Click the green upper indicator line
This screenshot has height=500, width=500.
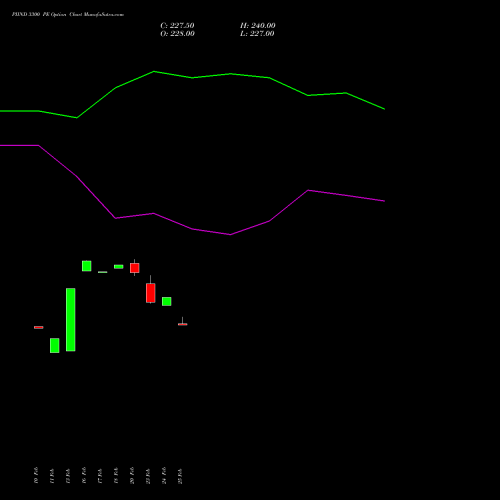[192, 78]
